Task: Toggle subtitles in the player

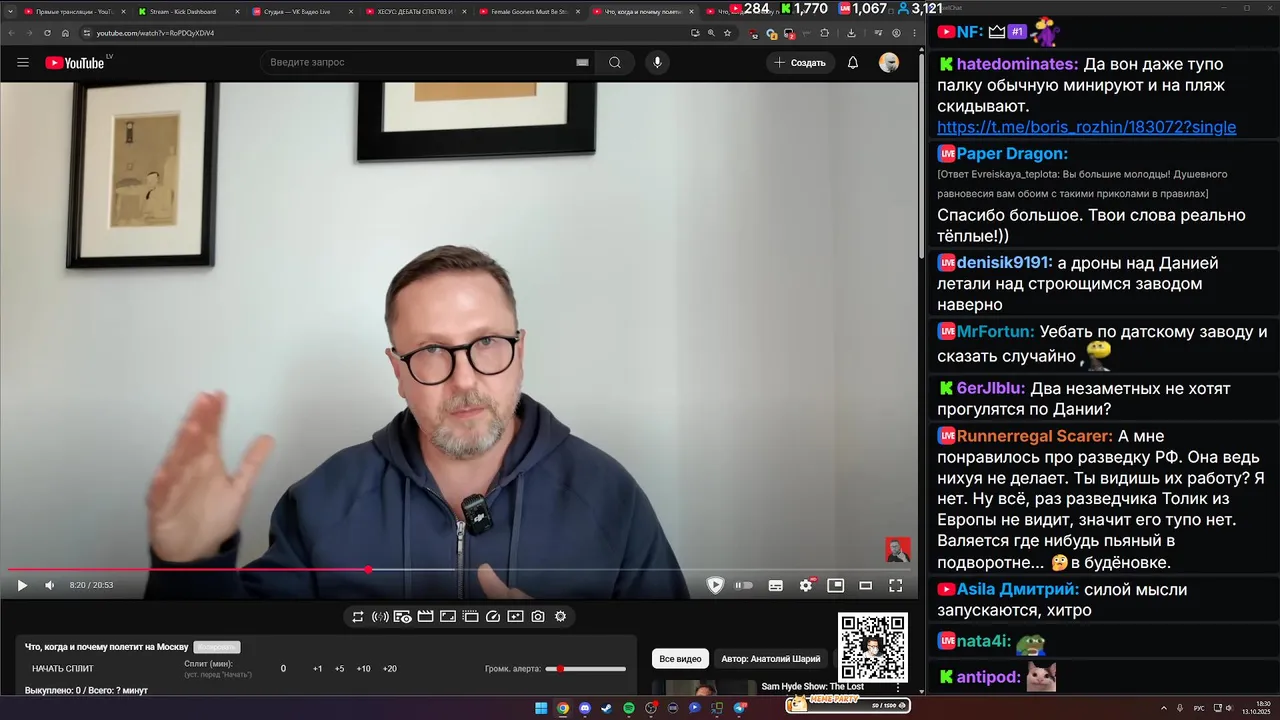Action: 775,585
